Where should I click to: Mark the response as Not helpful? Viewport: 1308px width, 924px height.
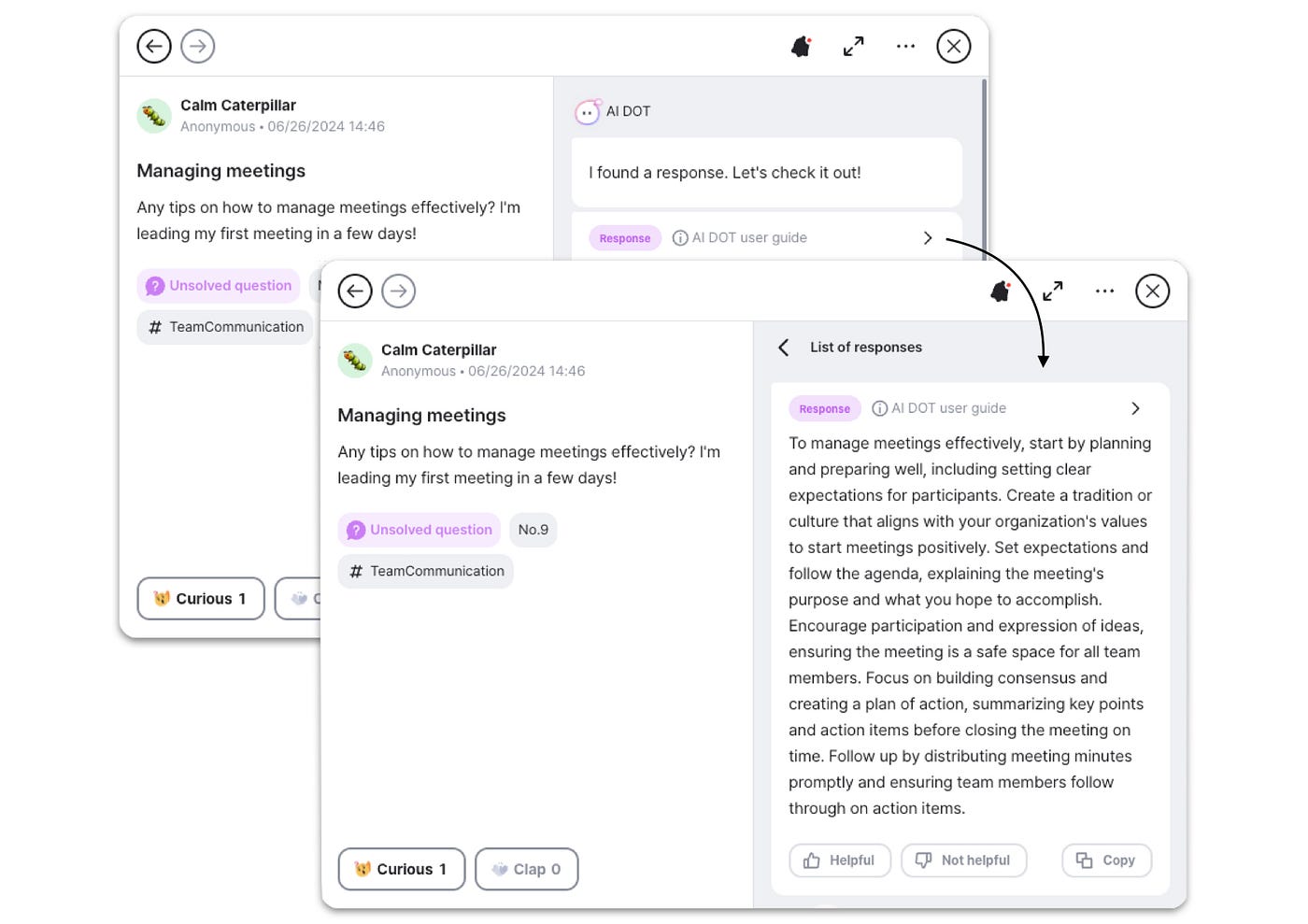pos(963,860)
